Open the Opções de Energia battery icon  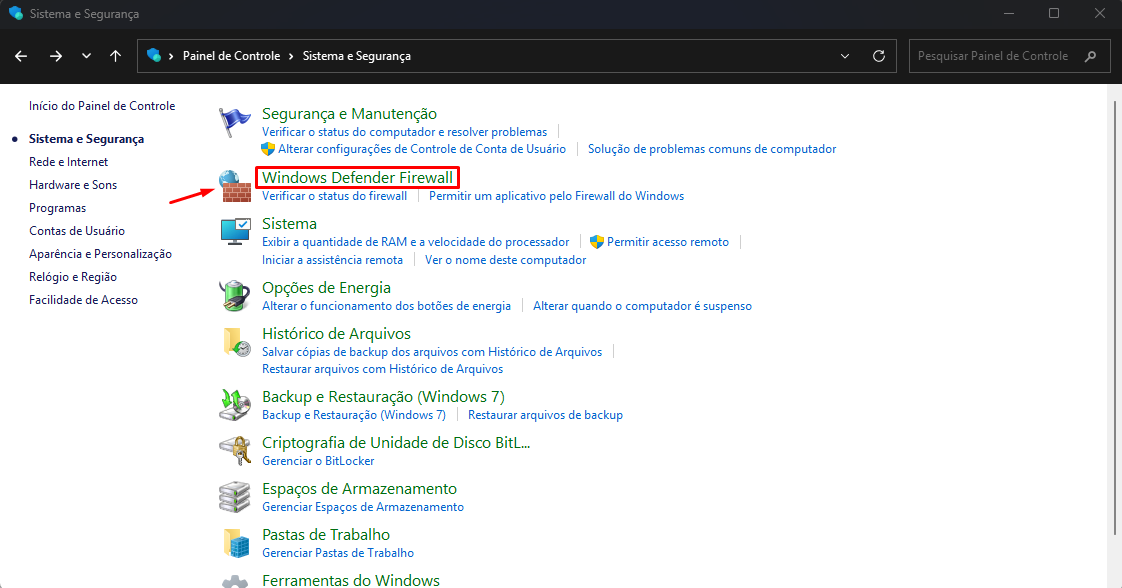point(235,296)
